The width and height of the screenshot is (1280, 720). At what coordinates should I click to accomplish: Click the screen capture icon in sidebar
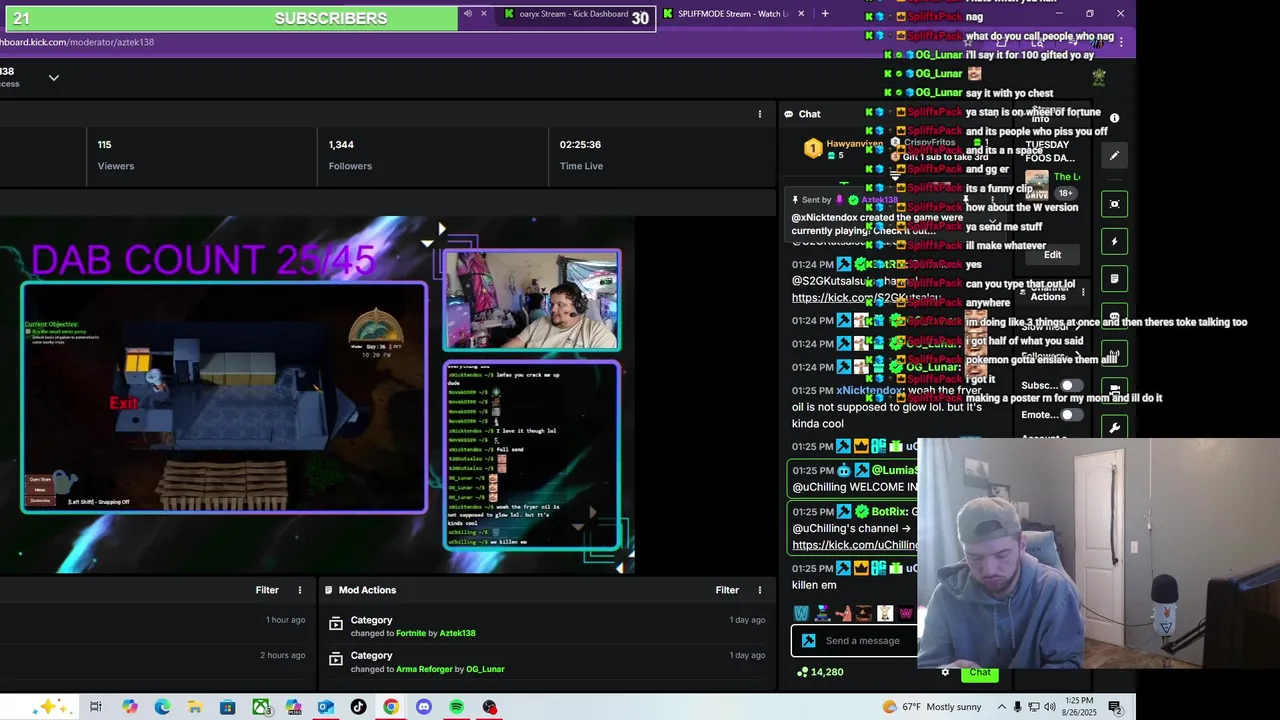[x=1114, y=204]
